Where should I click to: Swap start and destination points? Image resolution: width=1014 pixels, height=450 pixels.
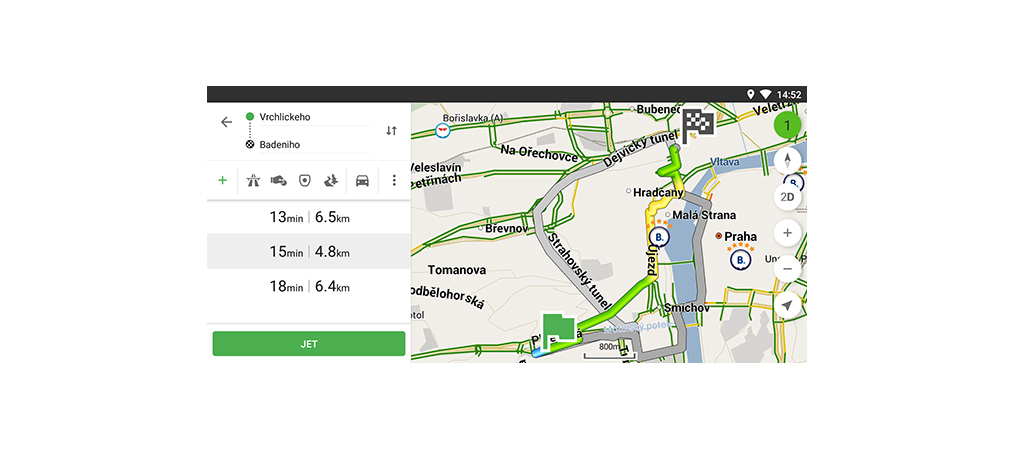tap(391, 131)
